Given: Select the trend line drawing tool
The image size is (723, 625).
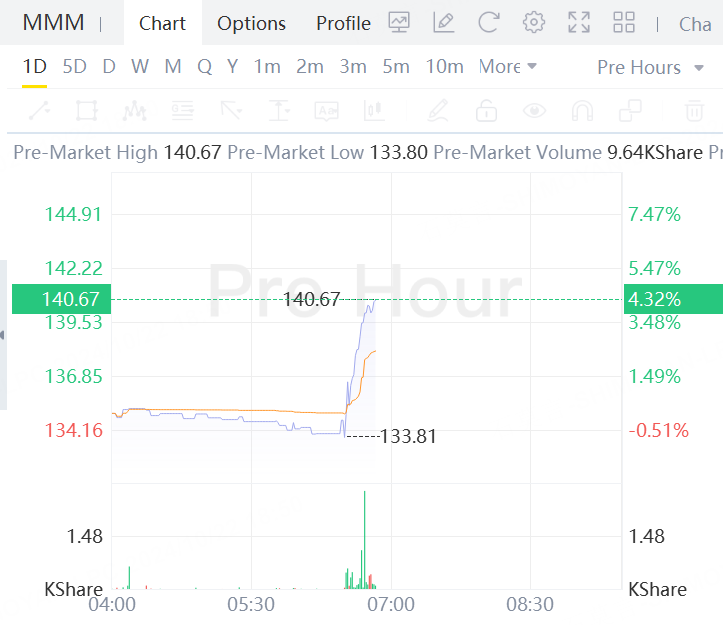Looking at the screenshot, I should point(39,111).
